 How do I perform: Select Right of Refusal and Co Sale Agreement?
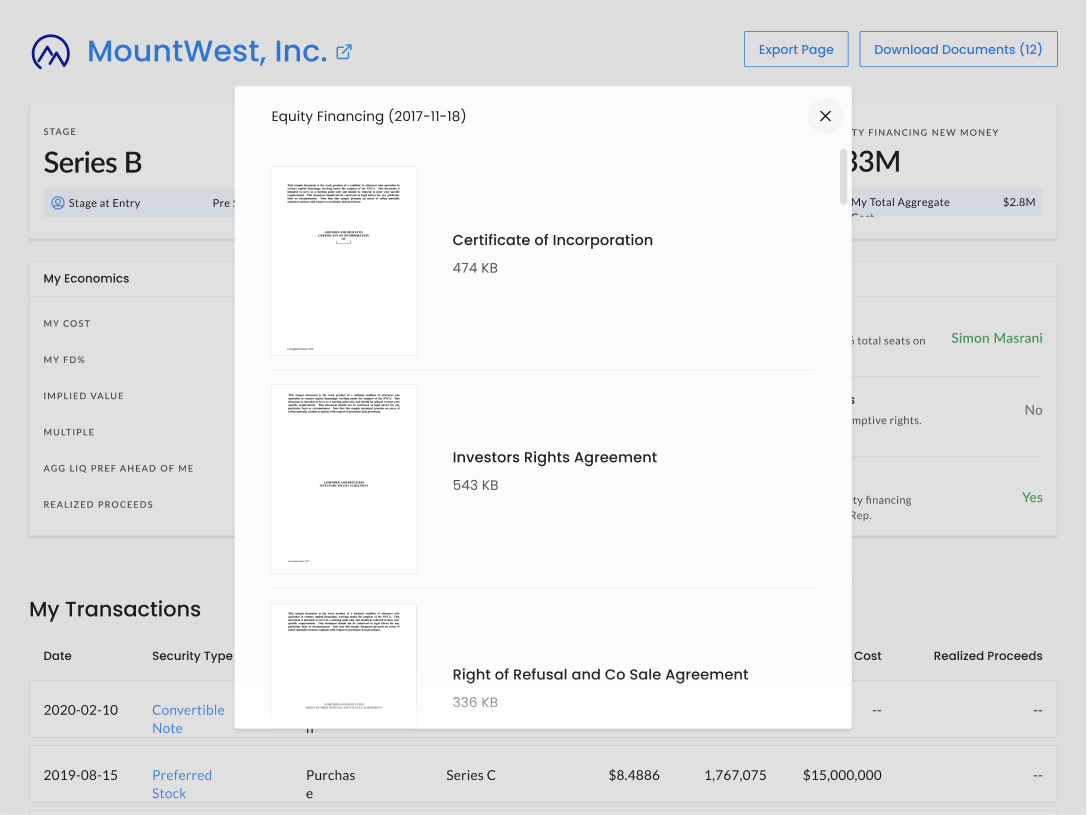tap(600, 674)
